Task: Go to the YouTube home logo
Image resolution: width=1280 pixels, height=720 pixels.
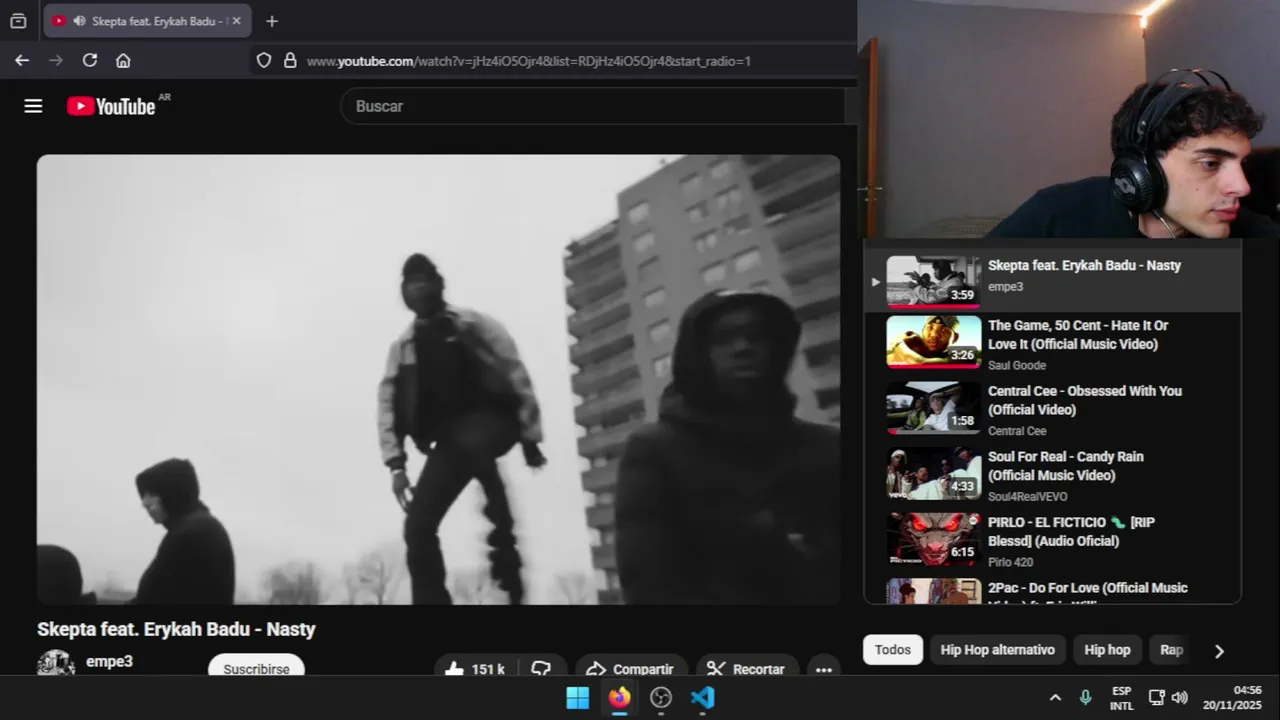Action: click(111, 106)
